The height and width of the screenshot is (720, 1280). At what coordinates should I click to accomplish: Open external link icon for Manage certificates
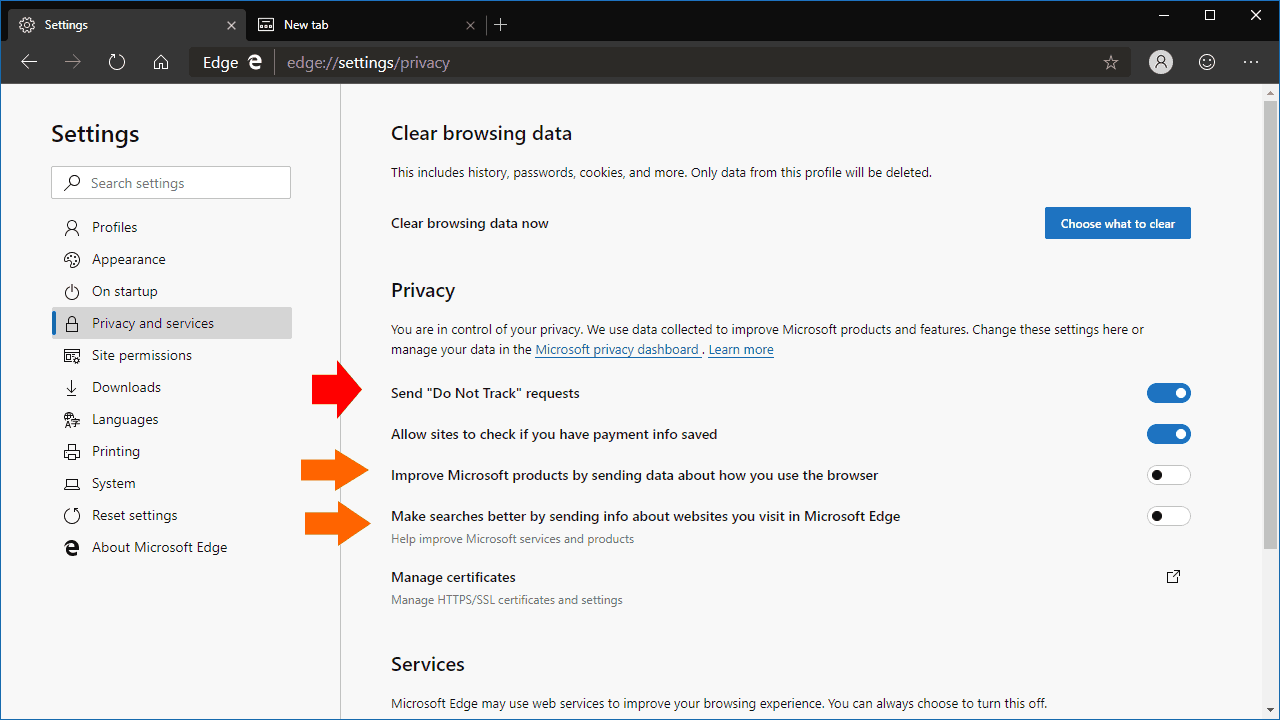point(1174,577)
